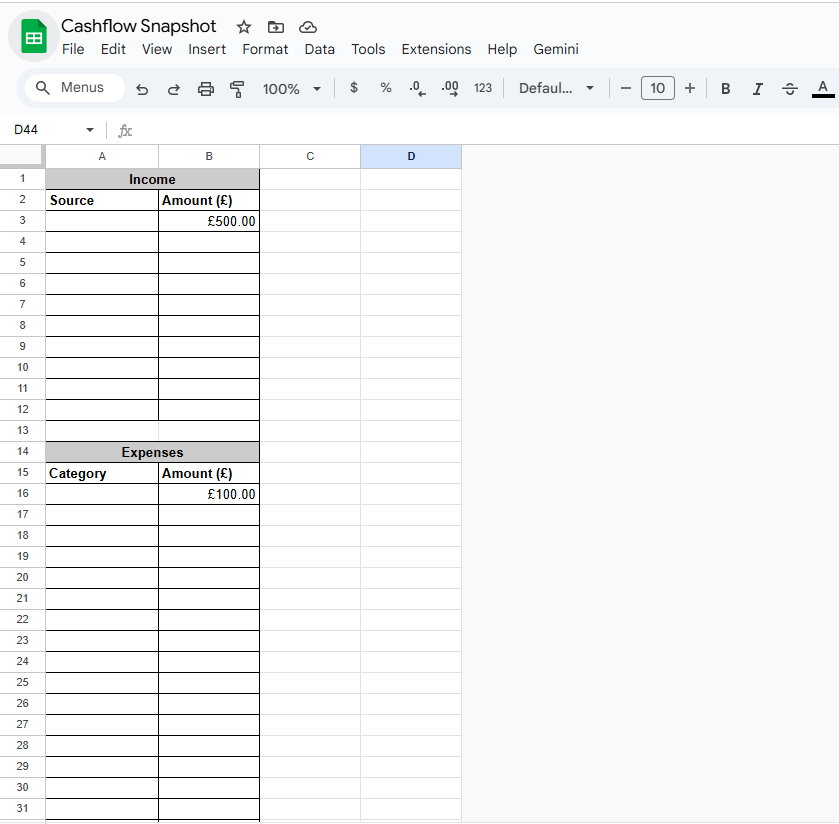Screen dimensions: 839x824
Task: Undo the last action
Action: (142, 89)
